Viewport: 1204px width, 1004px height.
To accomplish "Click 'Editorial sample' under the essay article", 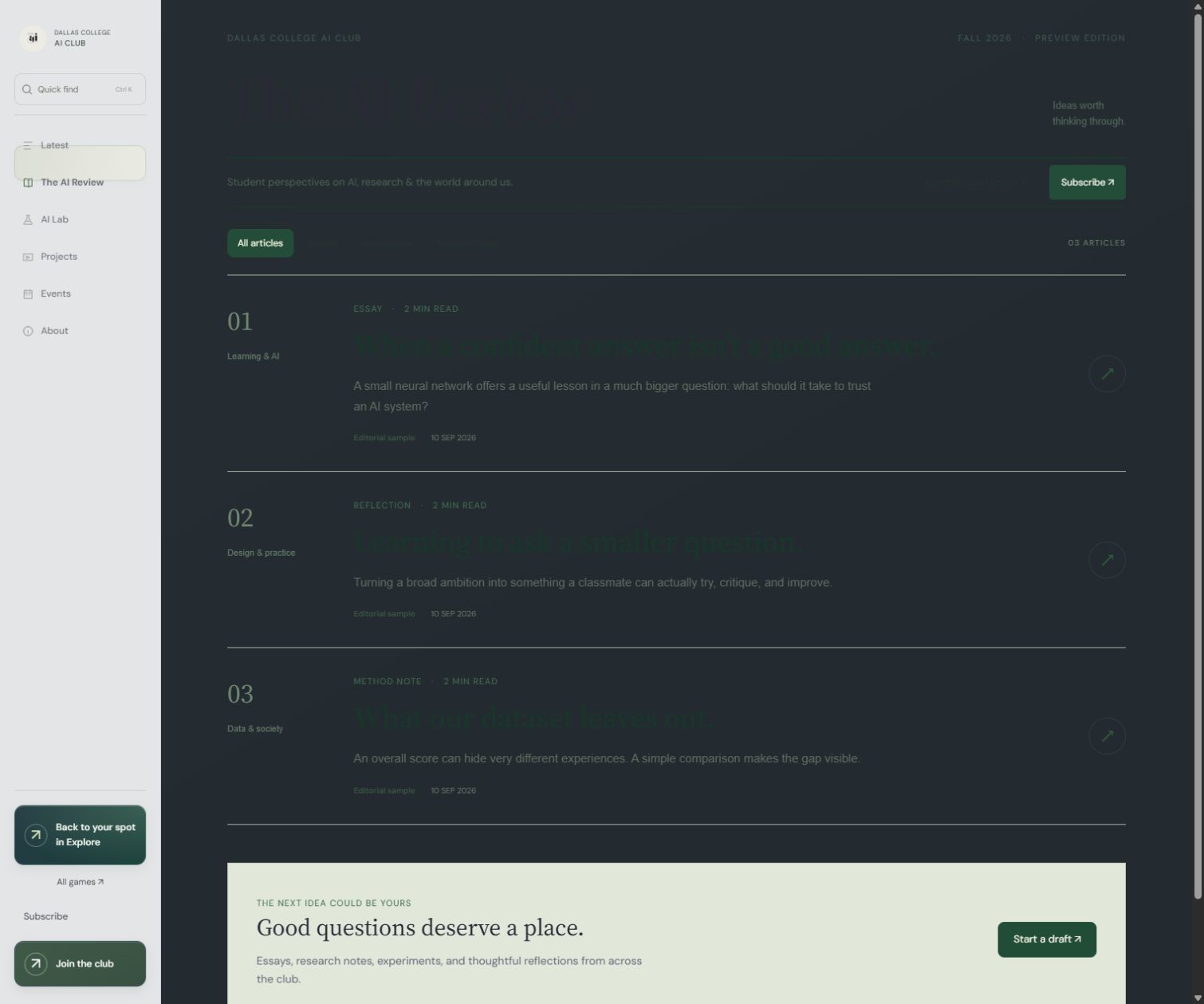I will tap(384, 438).
